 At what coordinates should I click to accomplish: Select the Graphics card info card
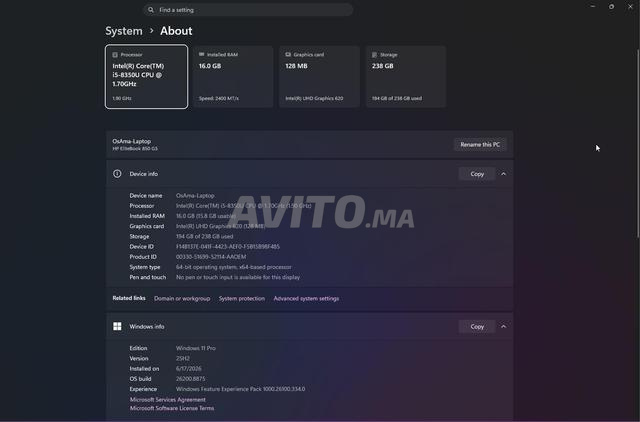point(319,77)
